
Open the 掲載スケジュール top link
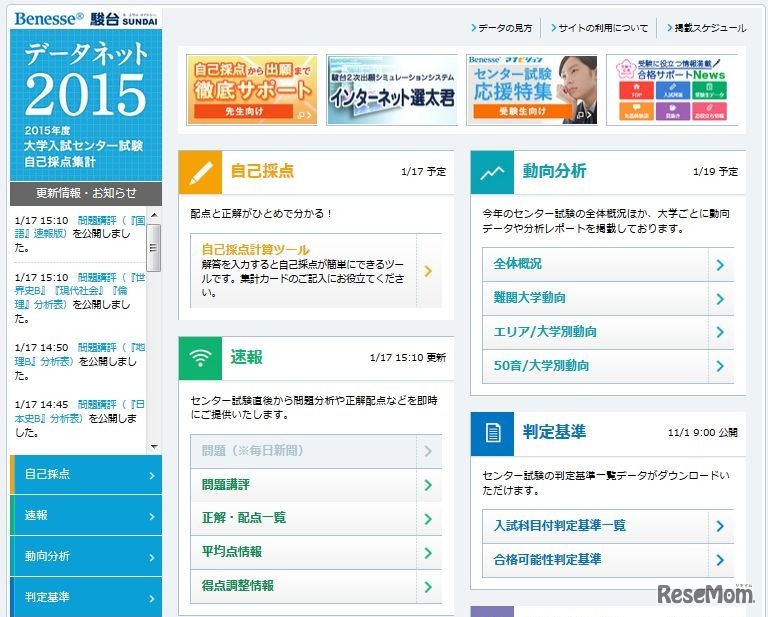[x=708, y=28]
